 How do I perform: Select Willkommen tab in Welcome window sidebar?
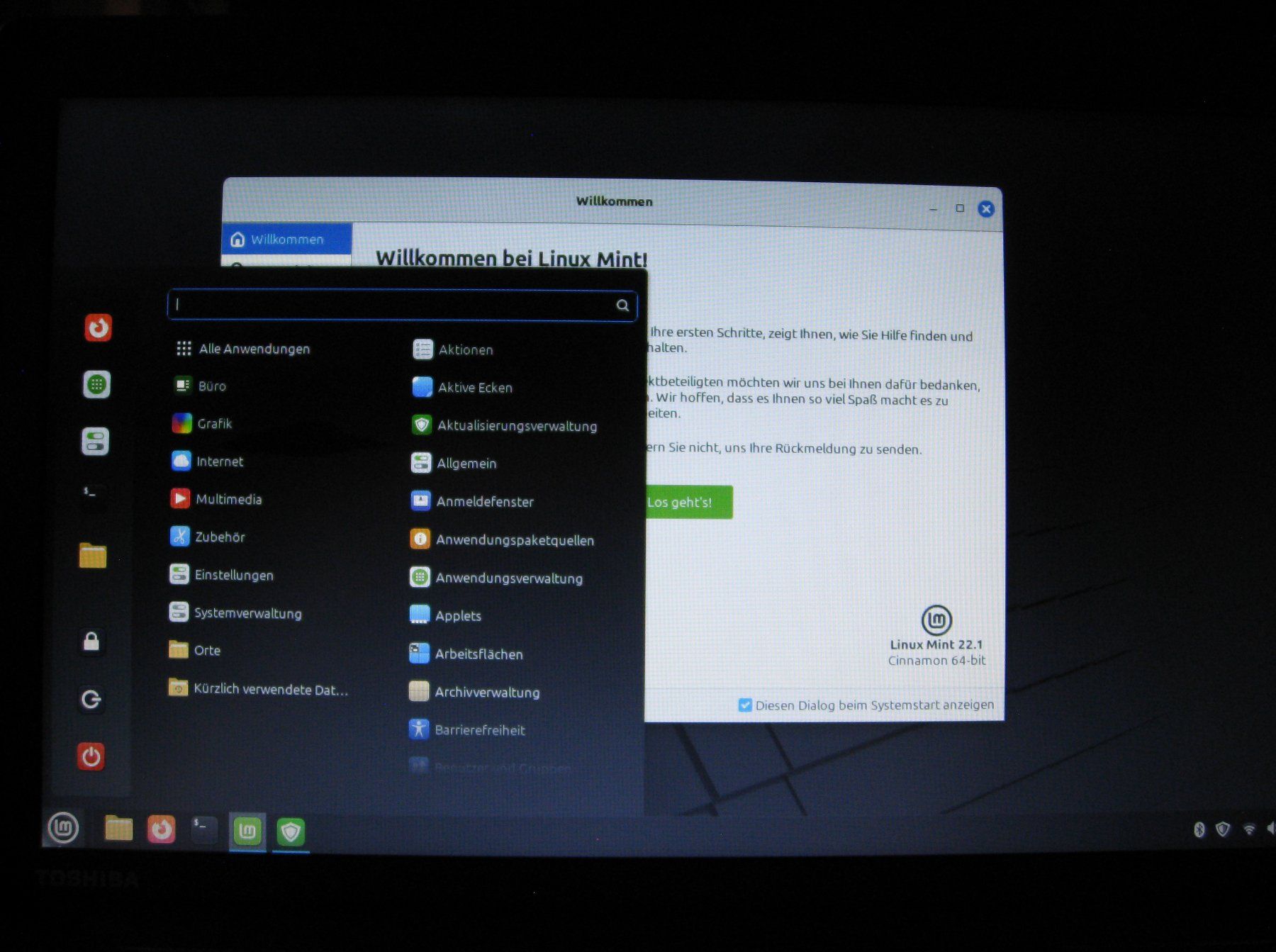tap(286, 240)
